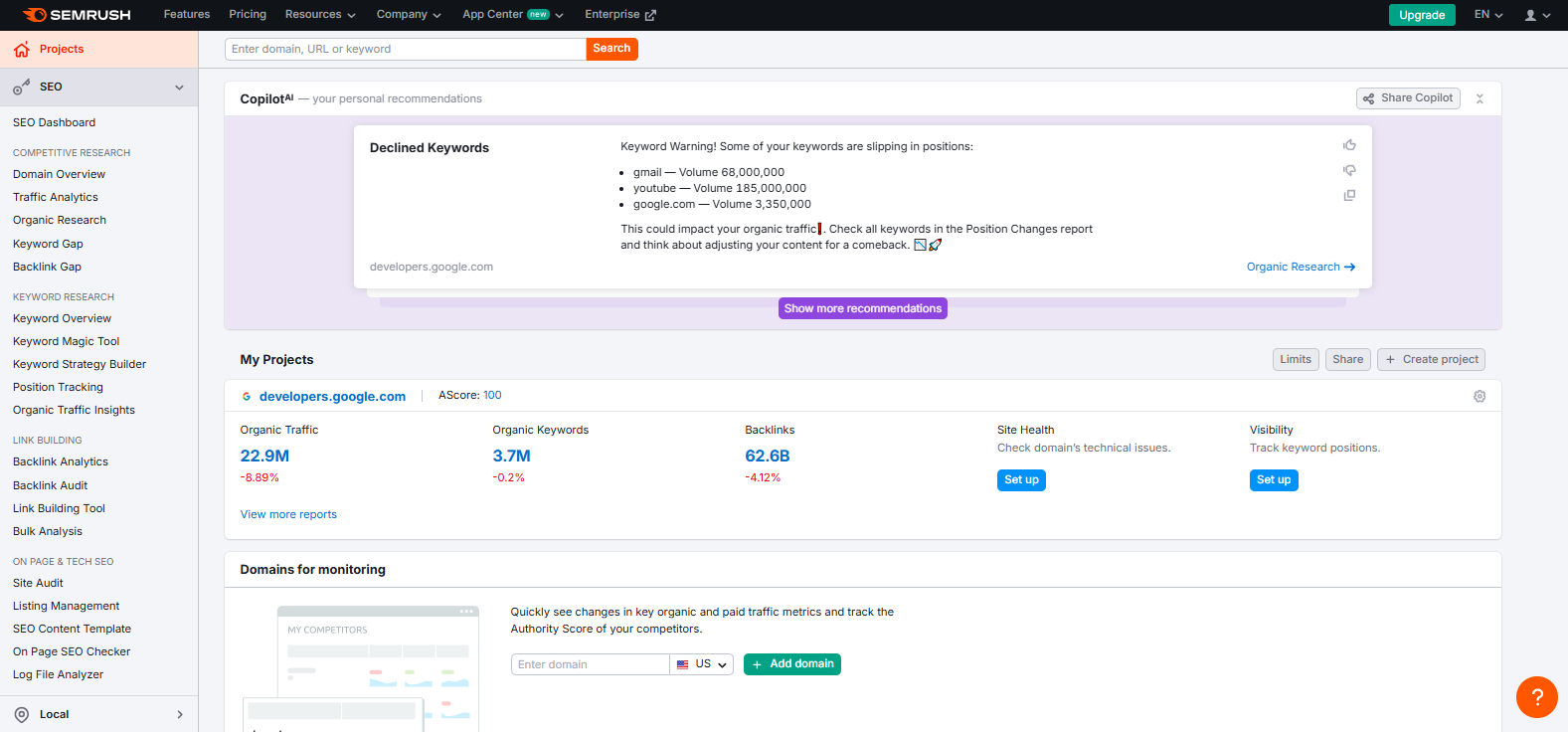Click the 62.6B Backlinks value
The image size is (1568, 732).
coord(768,456)
